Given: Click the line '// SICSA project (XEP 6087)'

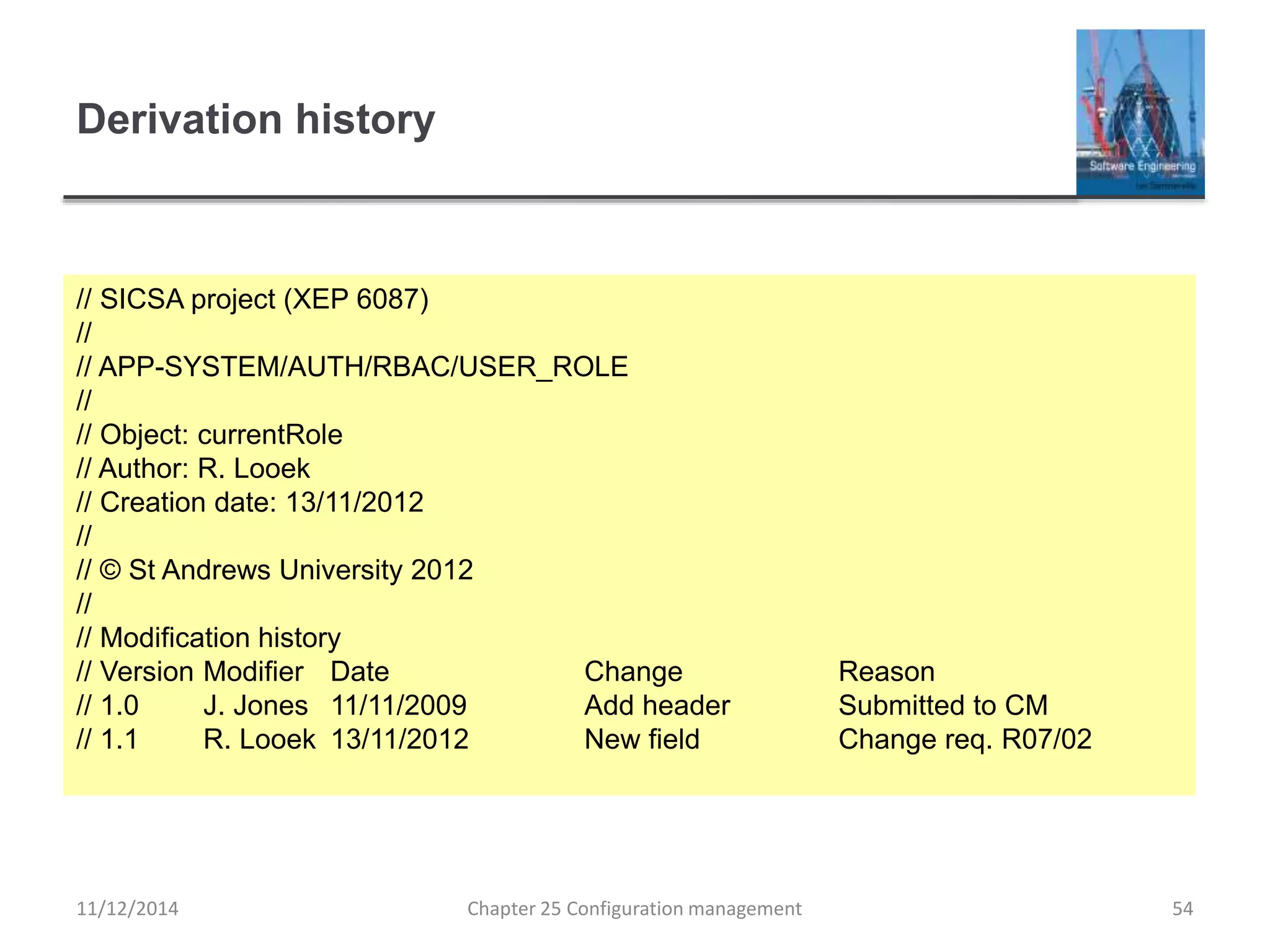Looking at the screenshot, I should point(252,299).
